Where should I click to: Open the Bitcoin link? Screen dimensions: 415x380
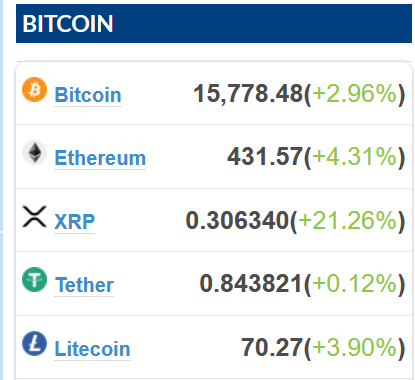click(88, 95)
